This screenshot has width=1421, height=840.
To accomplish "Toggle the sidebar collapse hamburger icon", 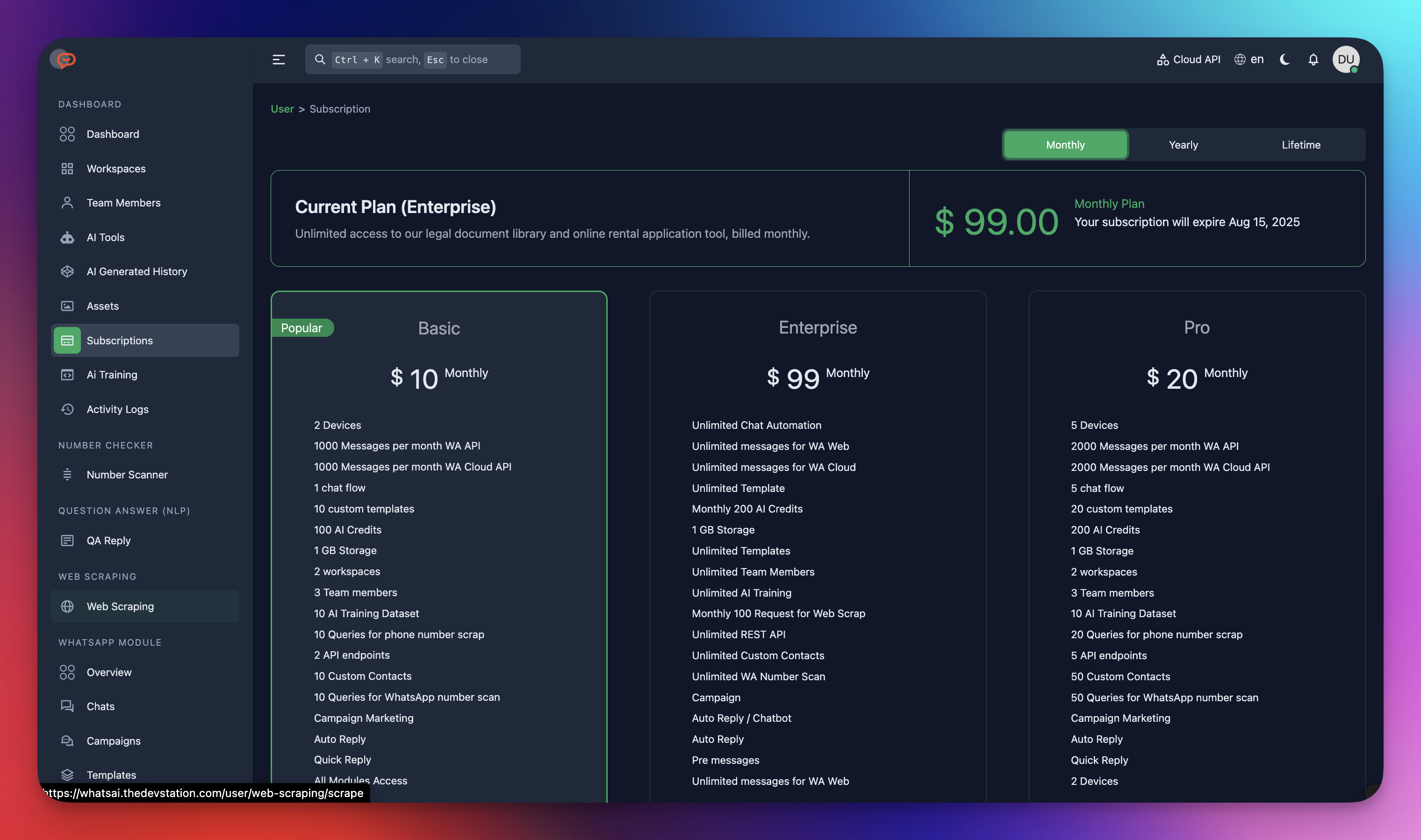I will 278,59.
